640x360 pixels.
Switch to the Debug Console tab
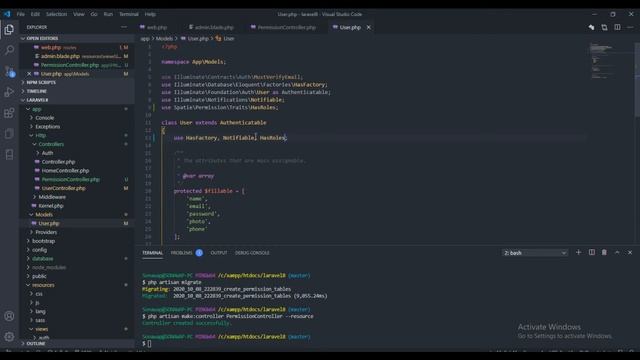coord(252,253)
